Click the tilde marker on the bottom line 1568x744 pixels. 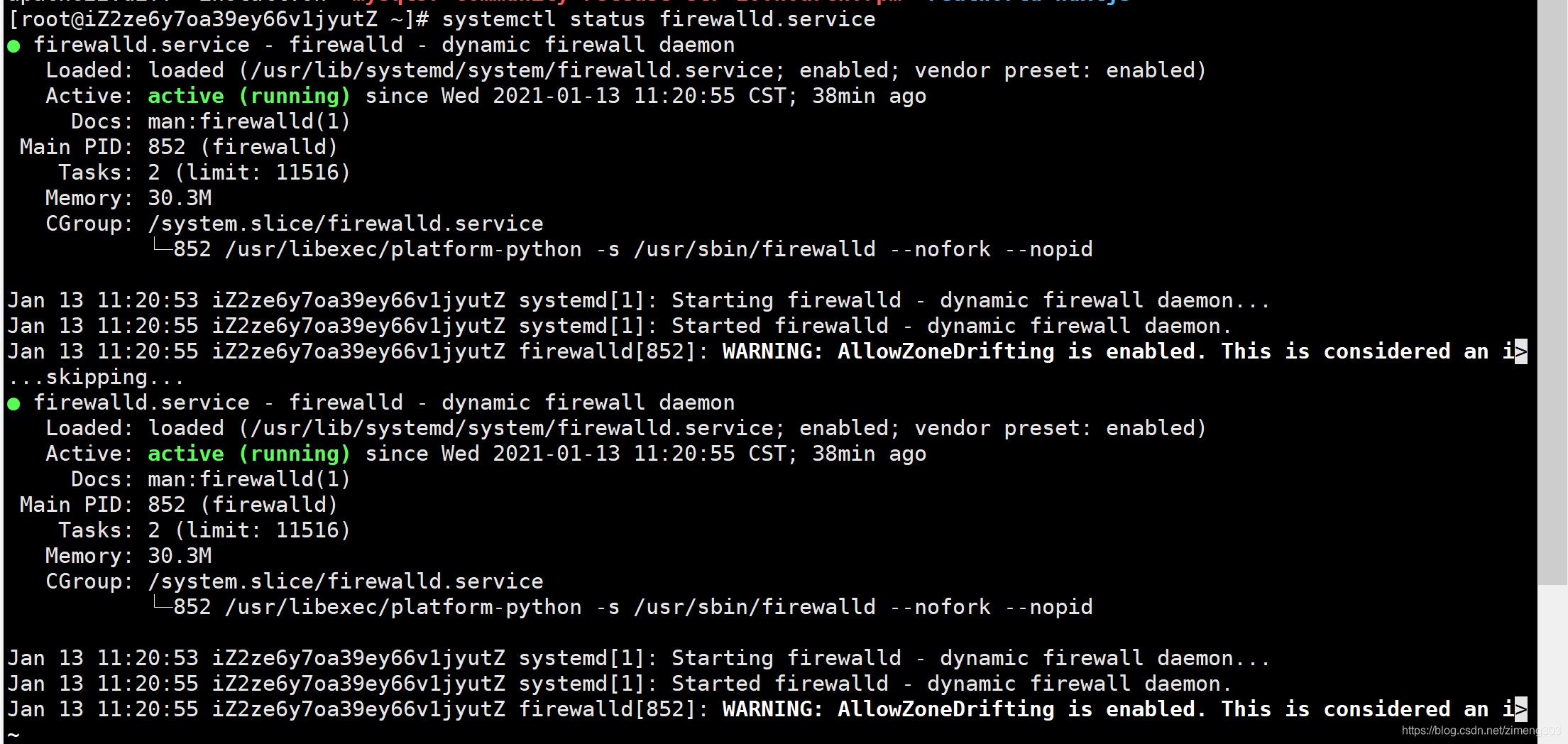[13, 734]
